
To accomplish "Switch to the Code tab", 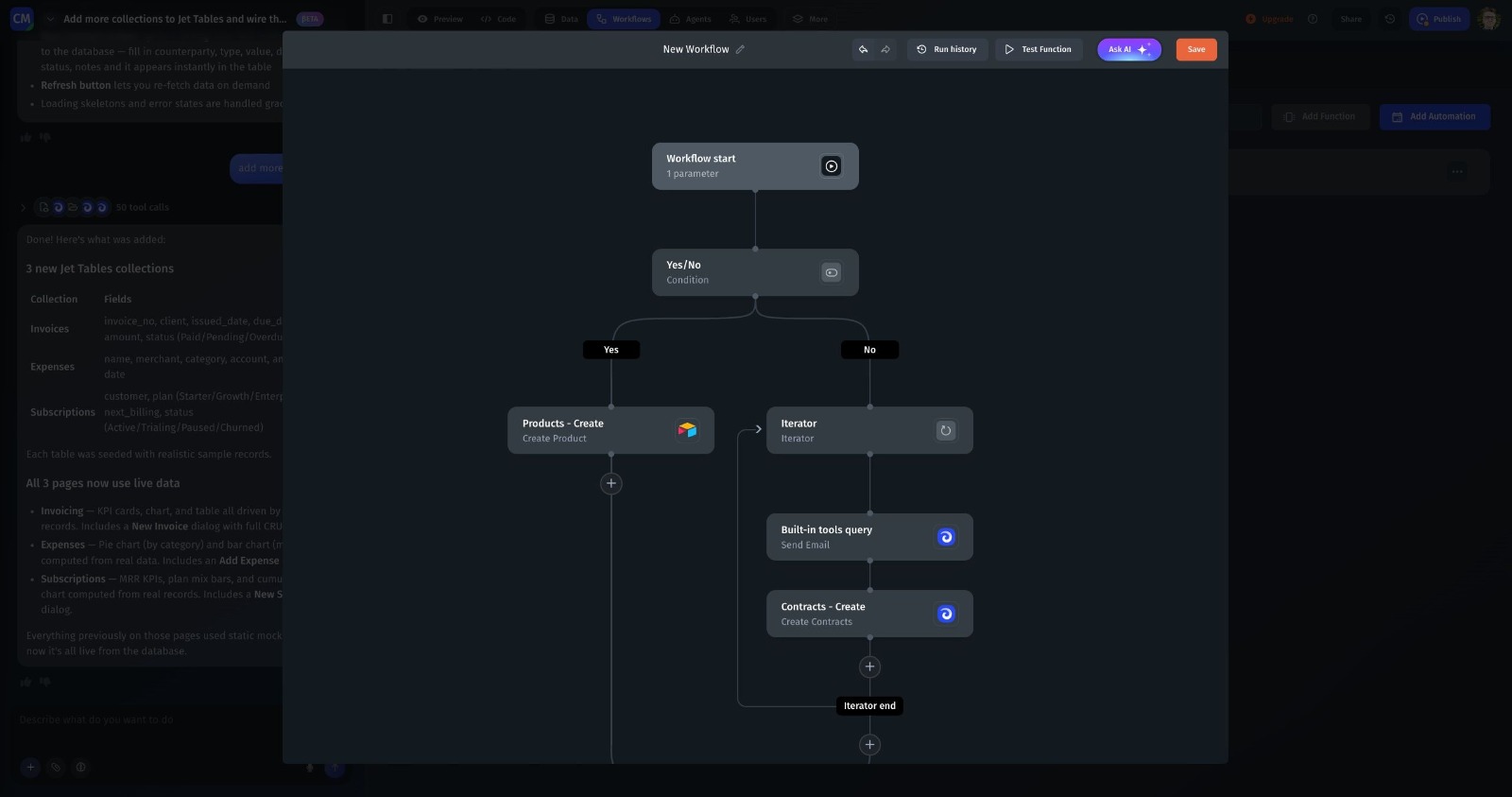I will 498,19.
